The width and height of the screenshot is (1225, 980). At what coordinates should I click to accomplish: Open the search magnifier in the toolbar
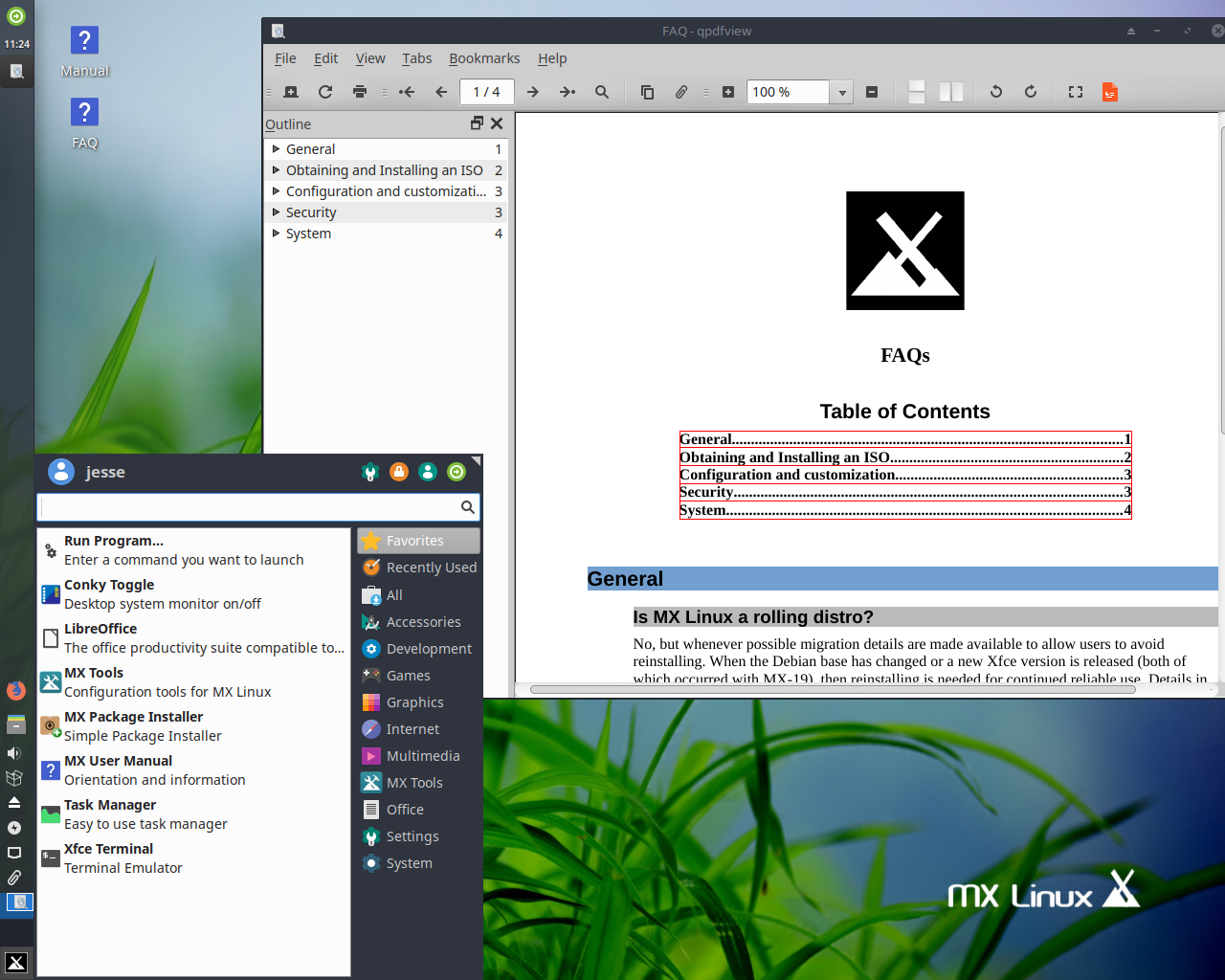coord(602,92)
